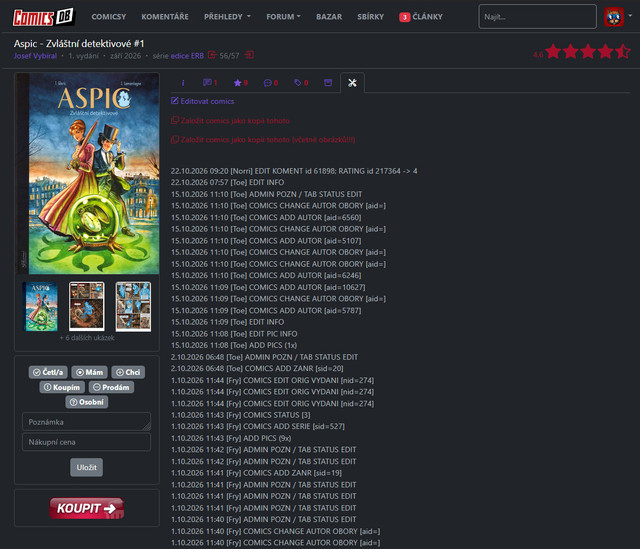640x549 pixels.
Task: Open the archive box tab
Action: click(328, 83)
